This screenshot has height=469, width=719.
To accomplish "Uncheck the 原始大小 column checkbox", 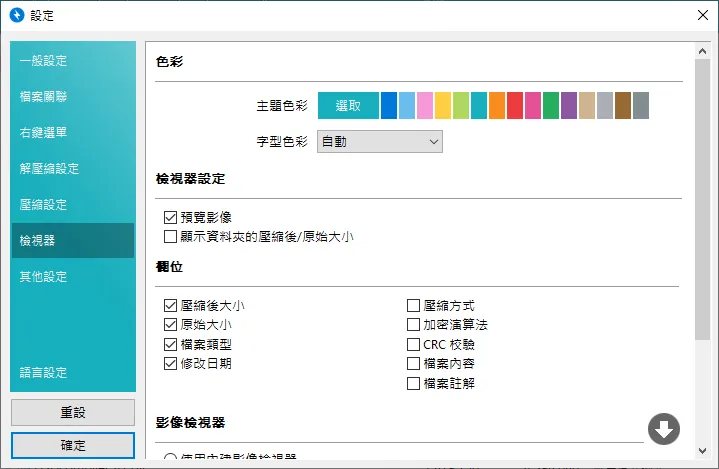I will [170, 325].
